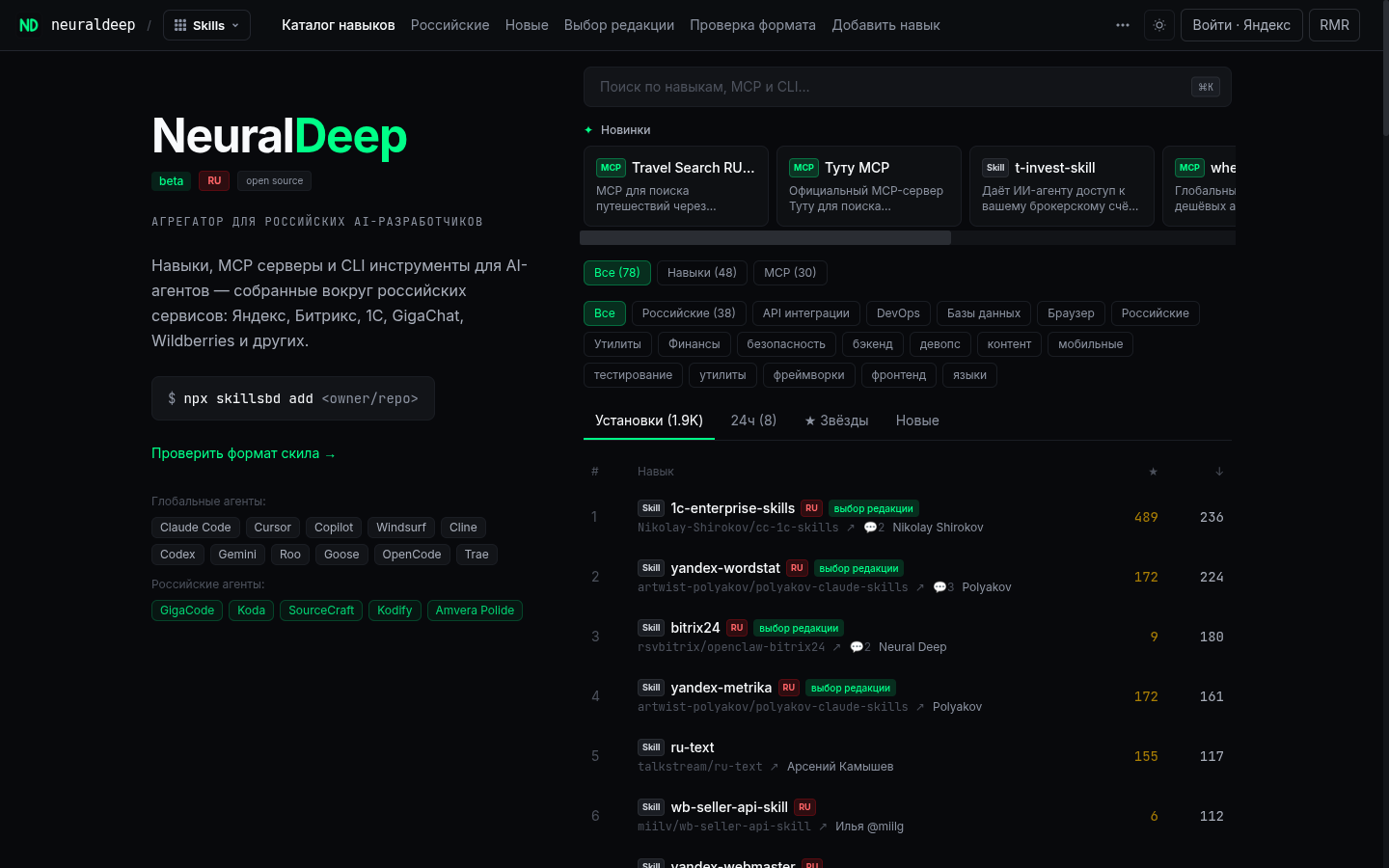Filter by фреймворки chip
The height and width of the screenshot is (868, 1389).
808,375
